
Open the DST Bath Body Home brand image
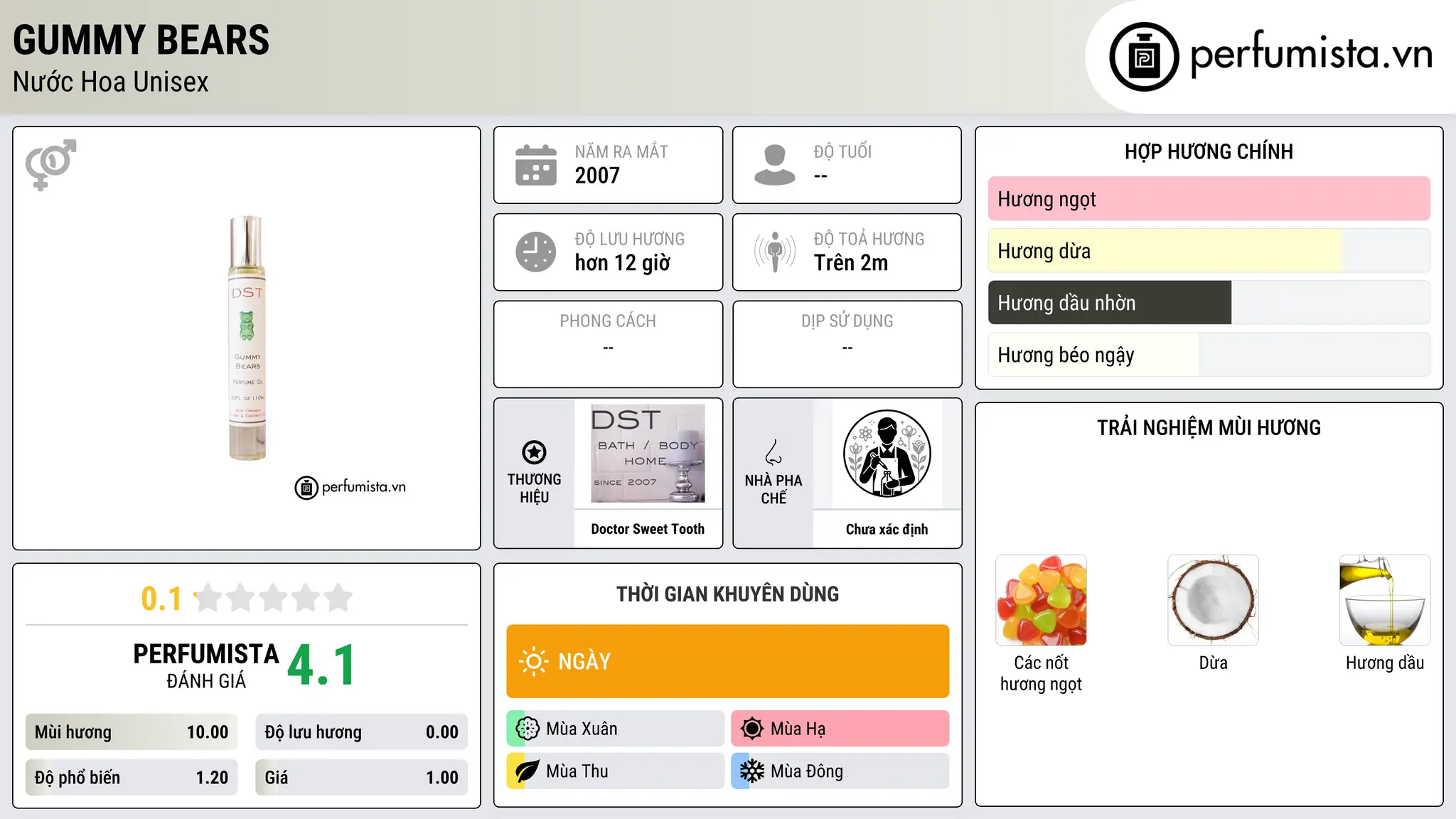(x=648, y=454)
